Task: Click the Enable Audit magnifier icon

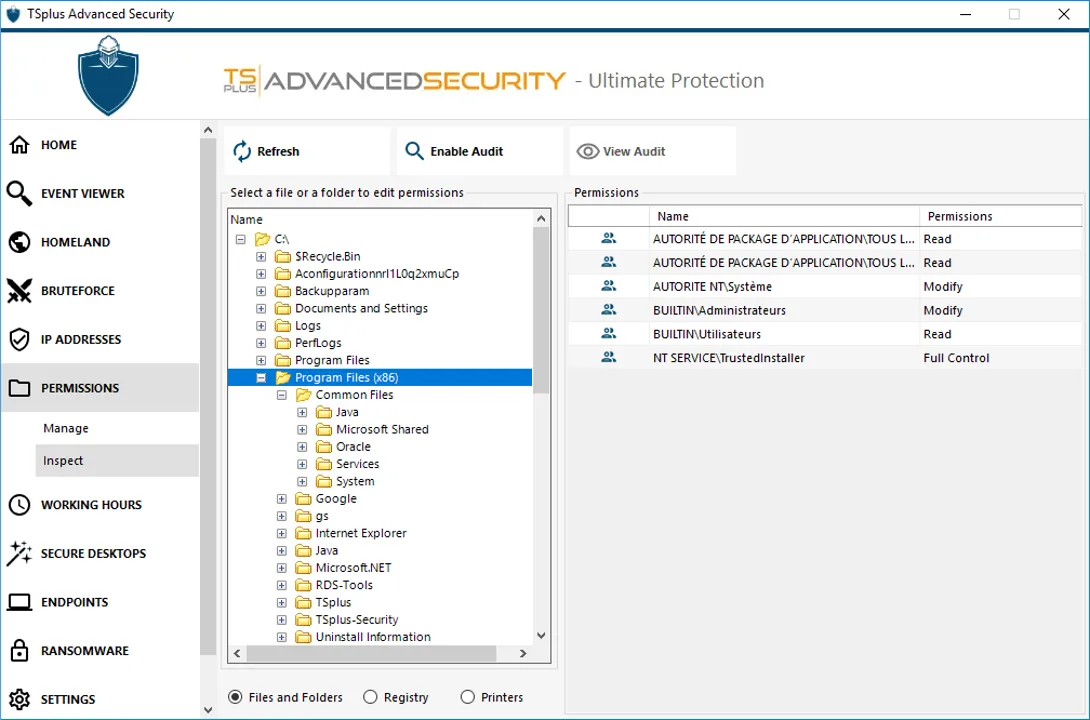Action: pyautogui.click(x=414, y=151)
